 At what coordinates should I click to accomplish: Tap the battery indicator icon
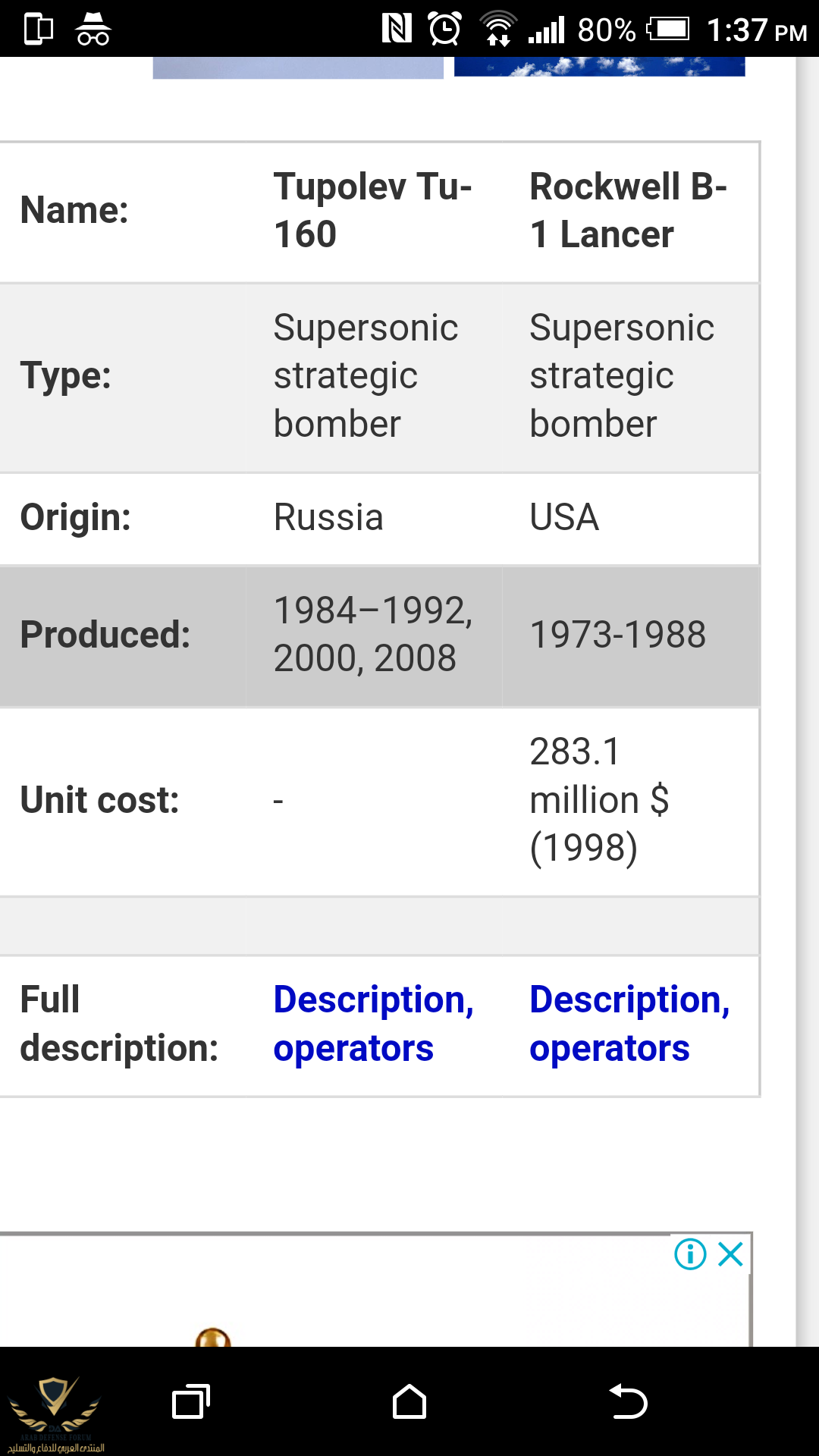pyautogui.click(x=668, y=30)
